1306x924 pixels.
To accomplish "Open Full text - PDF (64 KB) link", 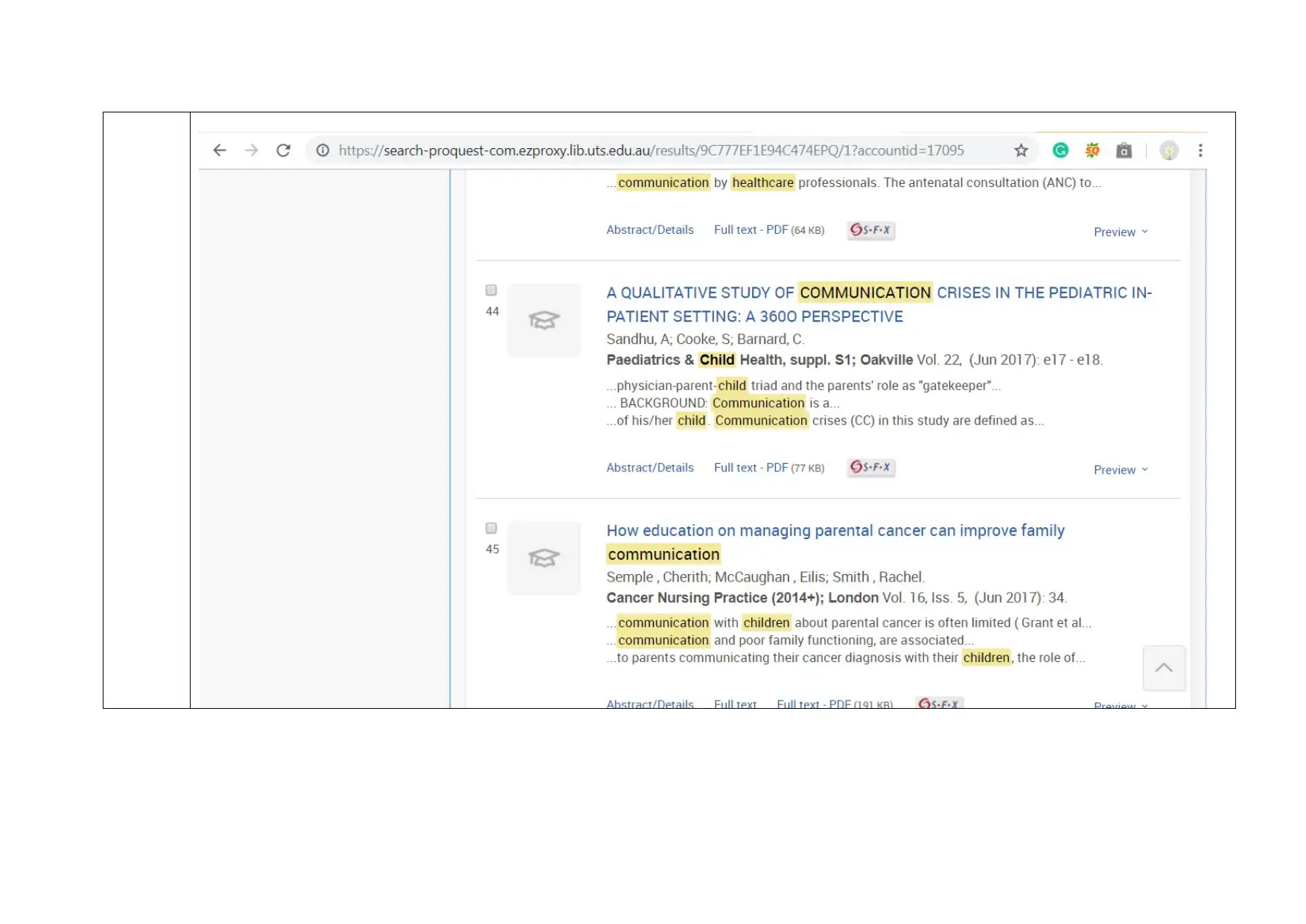I will (x=769, y=230).
